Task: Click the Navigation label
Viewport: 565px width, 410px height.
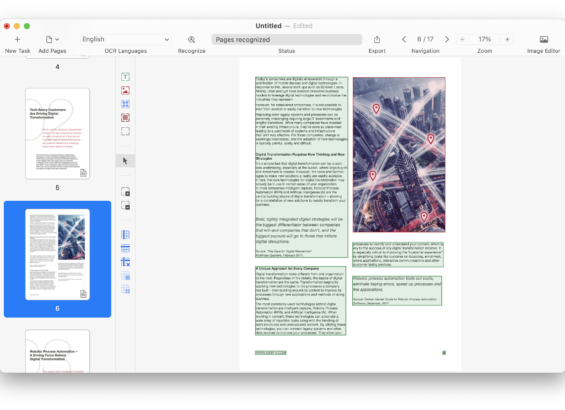Action: point(425,51)
